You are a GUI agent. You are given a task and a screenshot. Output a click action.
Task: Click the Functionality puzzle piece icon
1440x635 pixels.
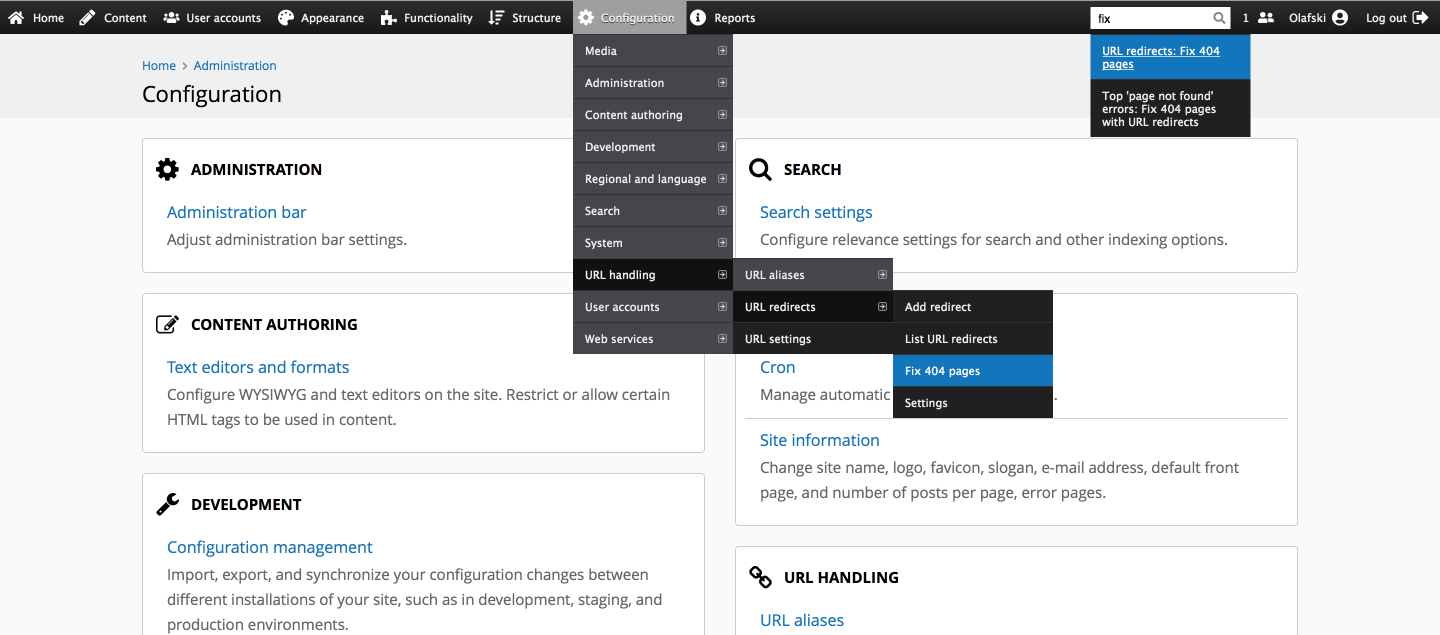(389, 18)
